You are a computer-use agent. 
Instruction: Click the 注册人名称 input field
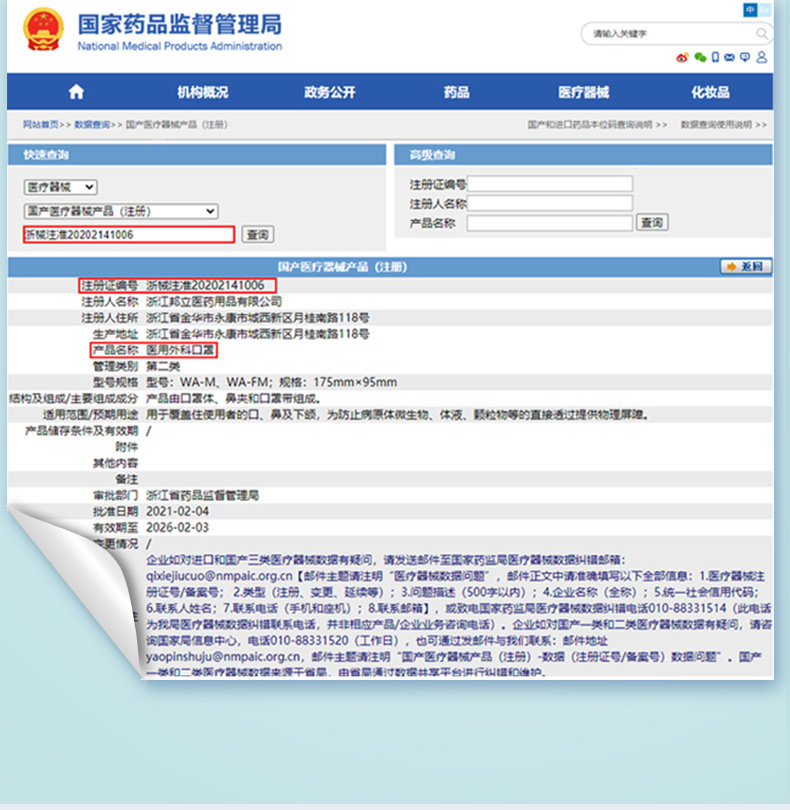pyautogui.click(x=550, y=203)
